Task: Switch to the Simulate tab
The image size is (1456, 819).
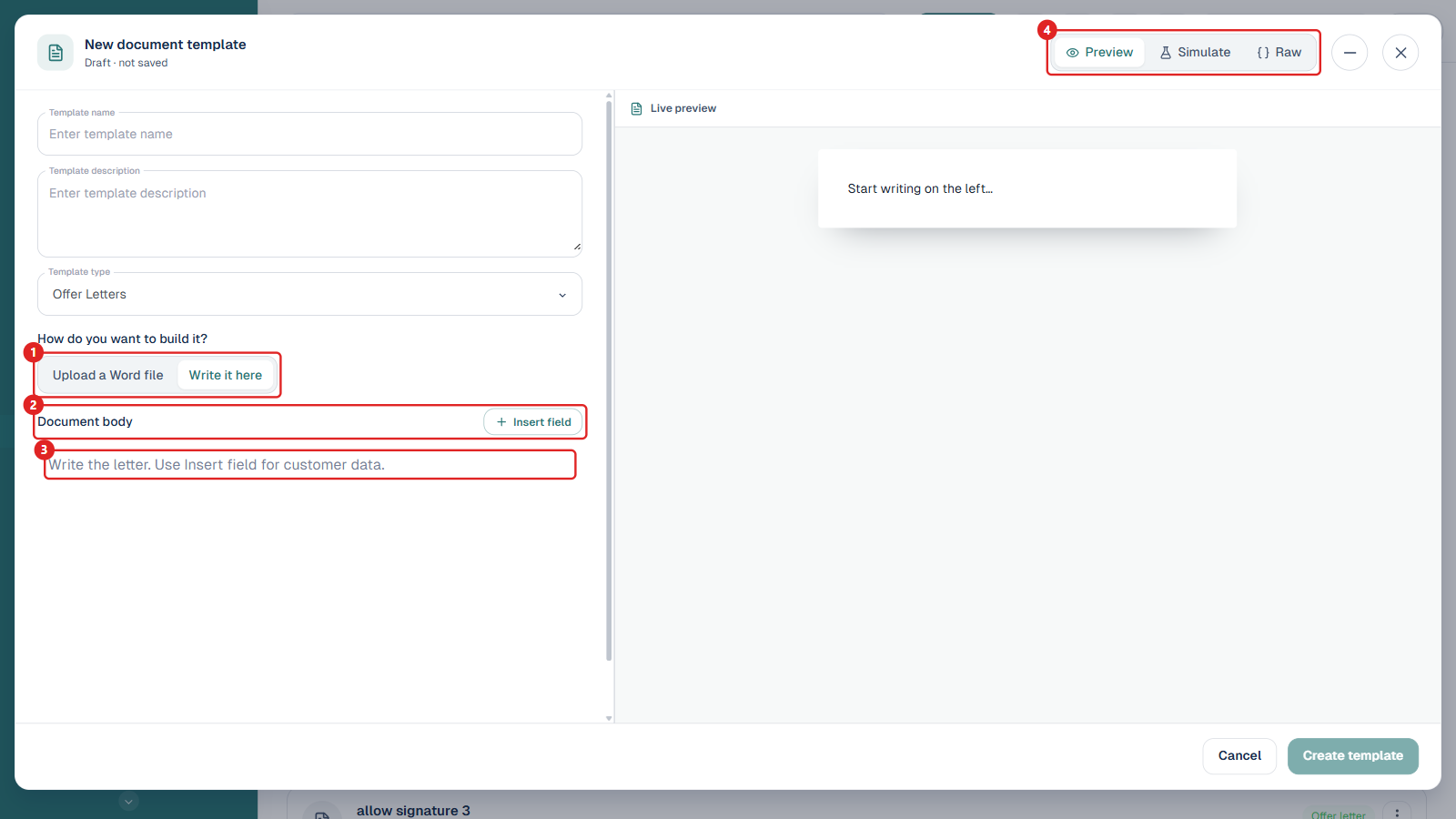Action: point(1195,53)
